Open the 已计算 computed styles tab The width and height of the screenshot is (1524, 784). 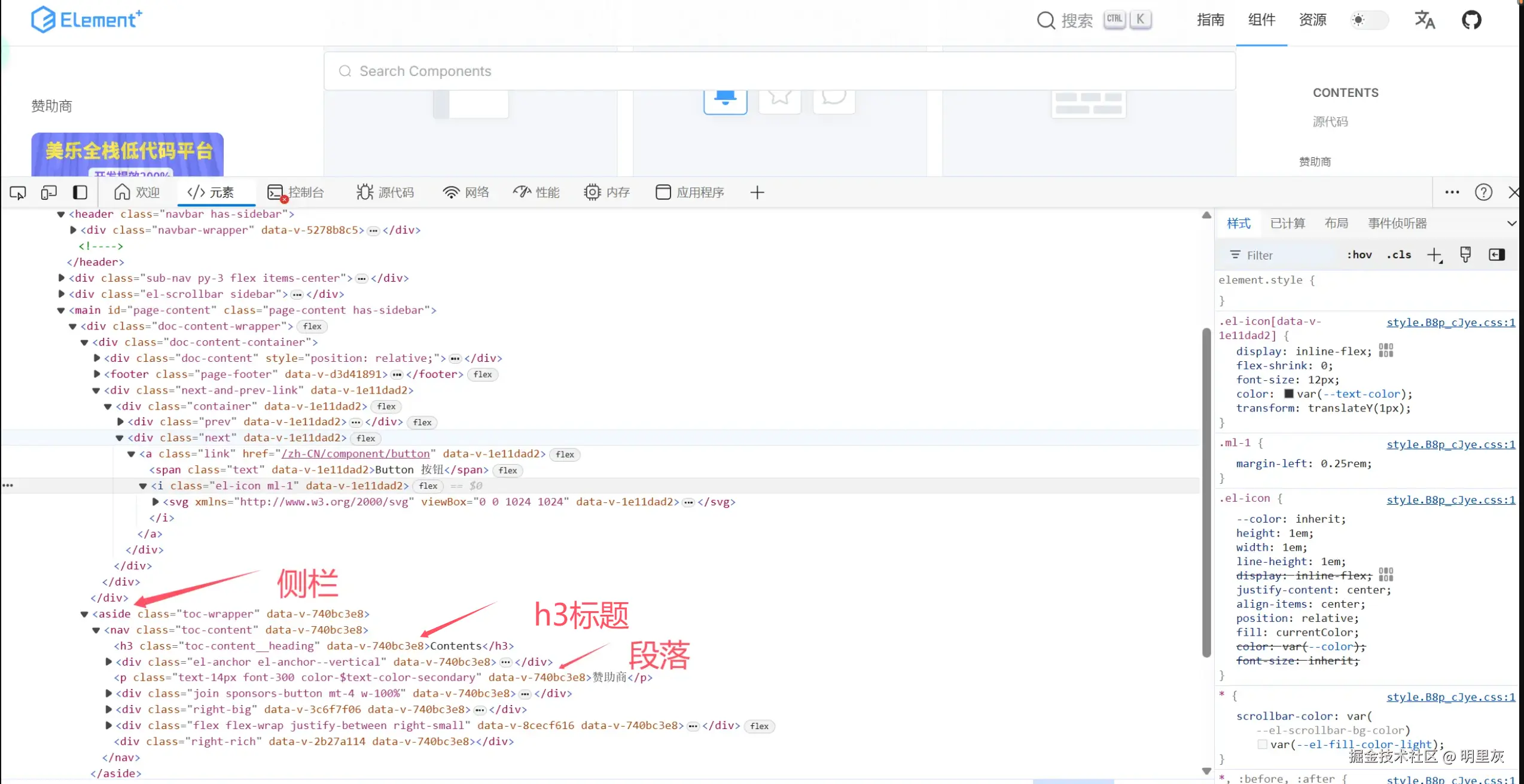pyautogui.click(x=1287, y=224)
